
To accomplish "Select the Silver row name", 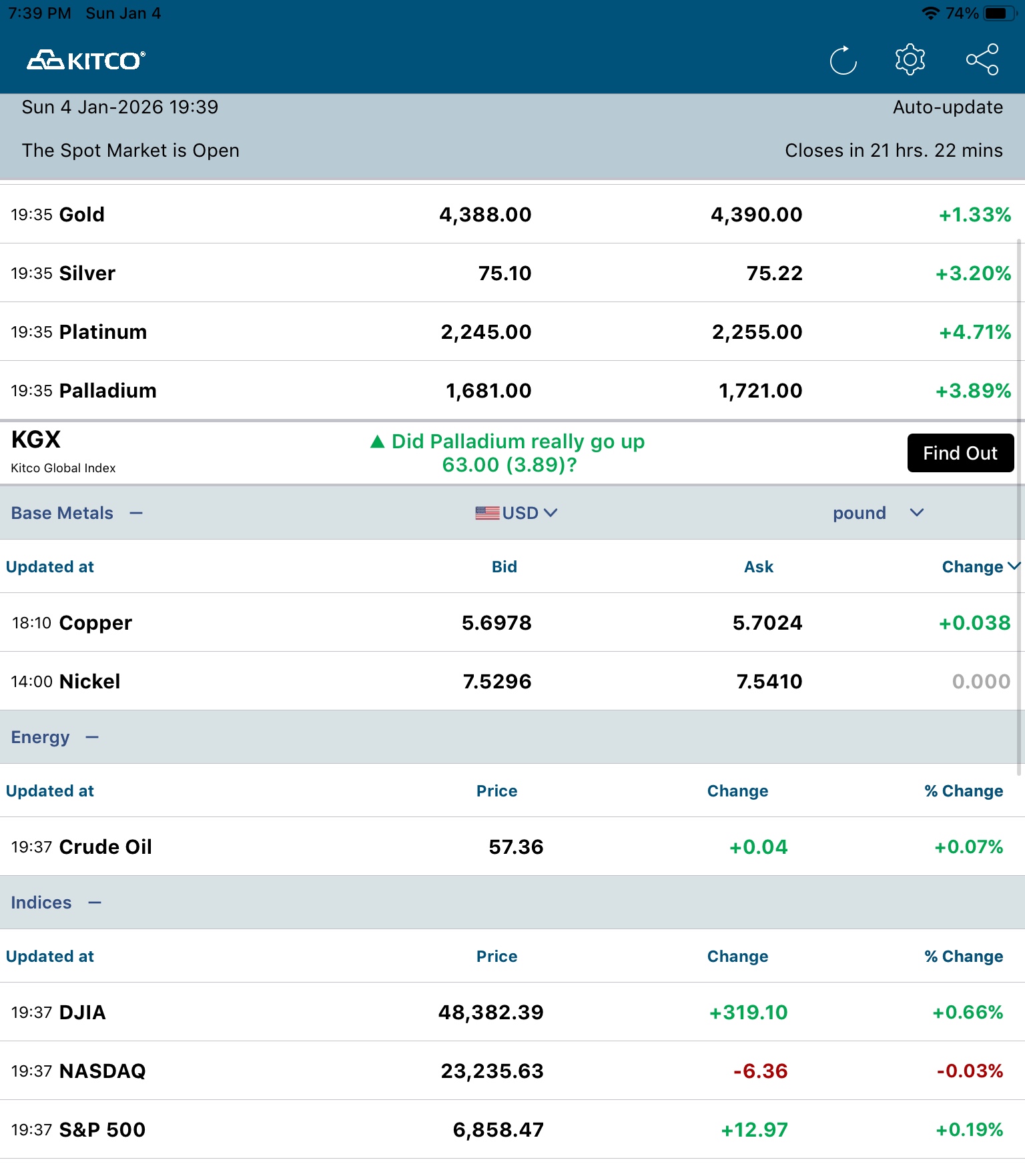I will coord(87,273).
